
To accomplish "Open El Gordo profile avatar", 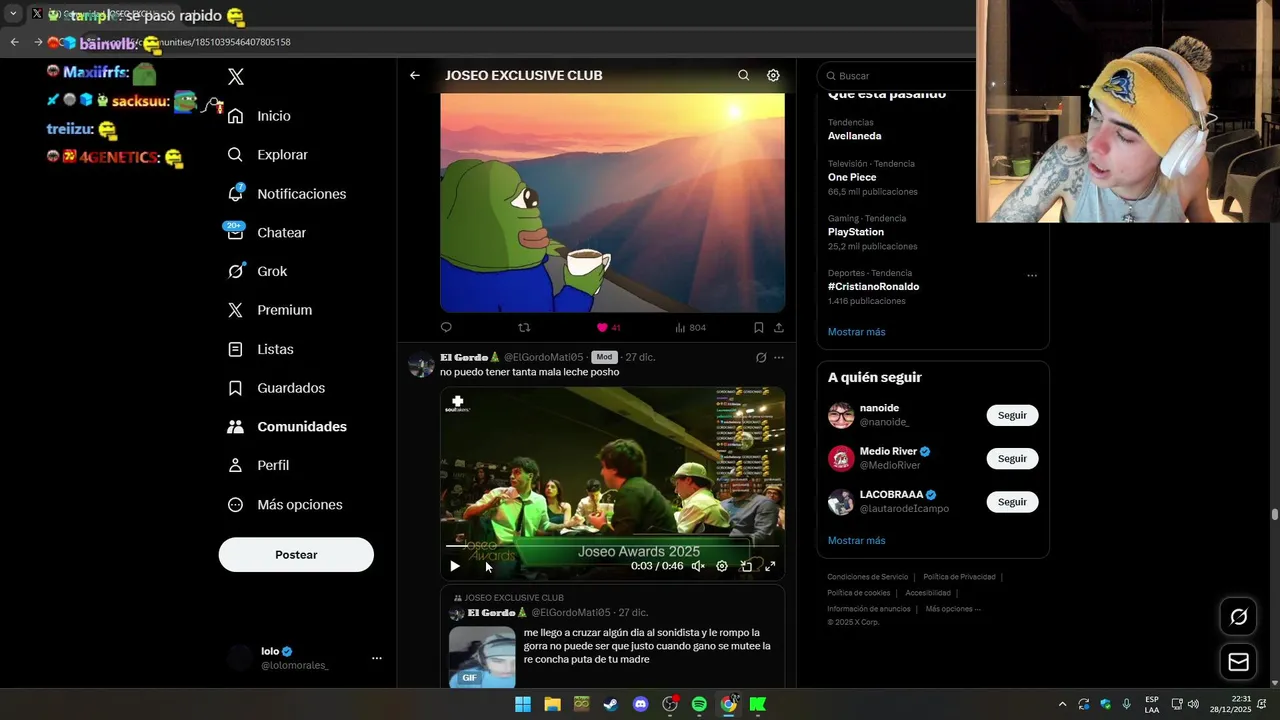I will coord(421,364).
